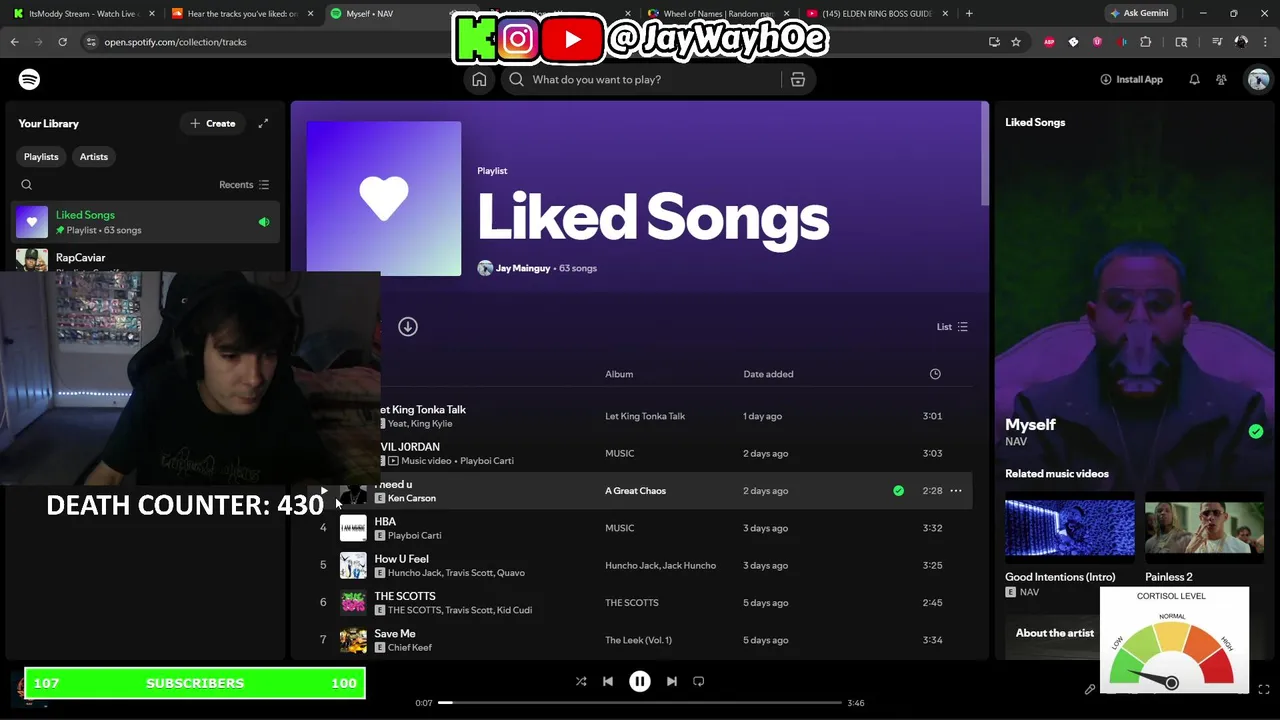Viewport: 1280px width, 720px height.
Task: Reload the browser page
Action: click(62, 42)
